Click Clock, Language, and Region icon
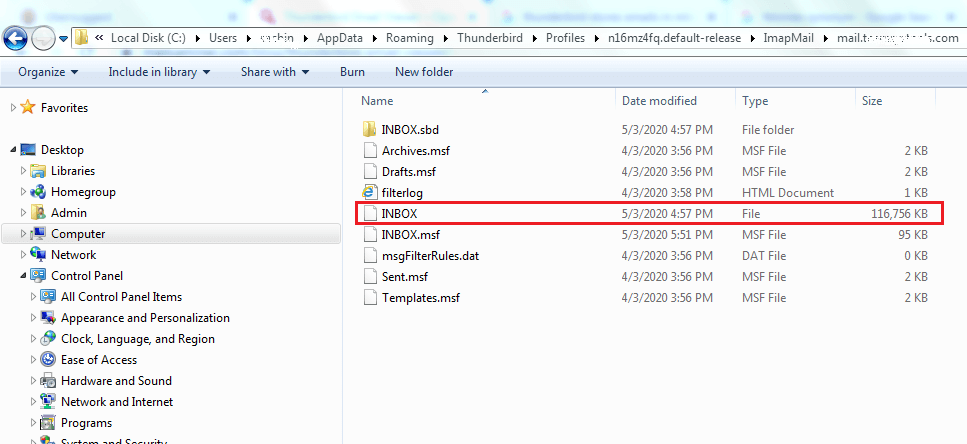Viewport: 967px width, 444px height. pyautogui.click(x=48, y=339)
